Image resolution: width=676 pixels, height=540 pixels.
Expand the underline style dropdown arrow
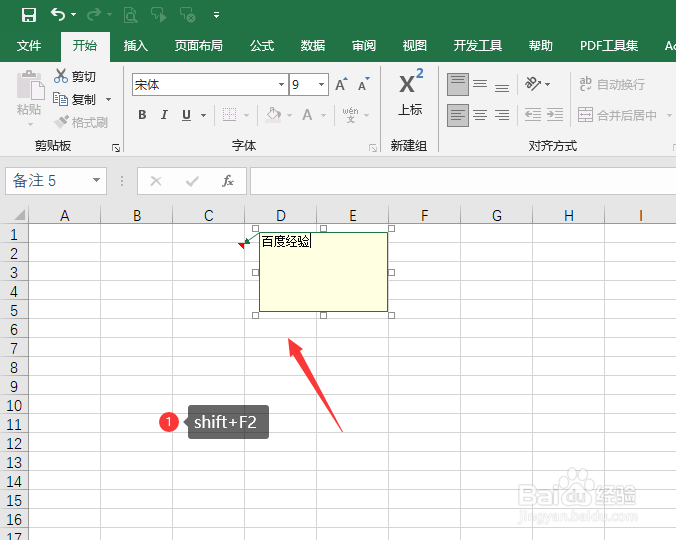coord(203,115)
